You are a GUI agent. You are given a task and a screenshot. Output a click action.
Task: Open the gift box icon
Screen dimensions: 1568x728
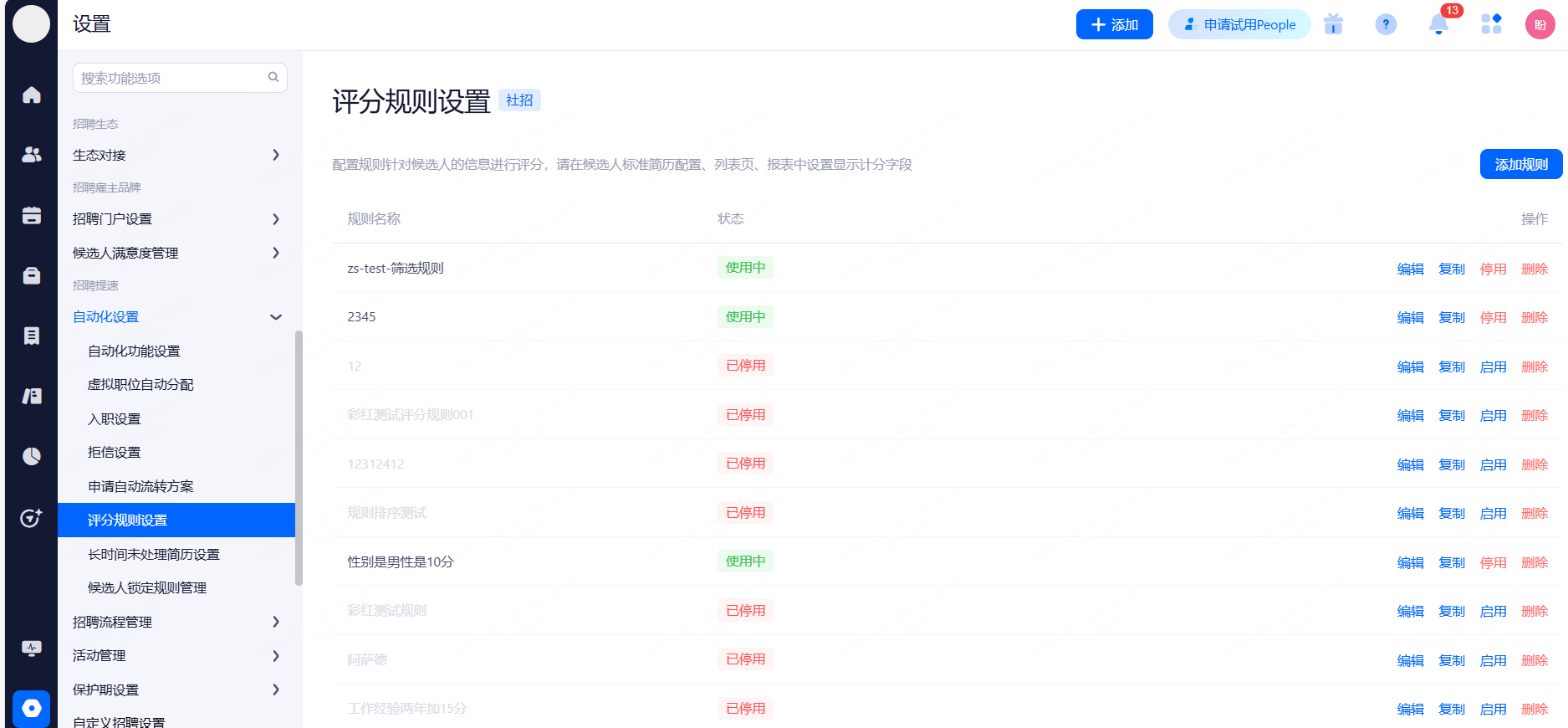[1333, 24]
